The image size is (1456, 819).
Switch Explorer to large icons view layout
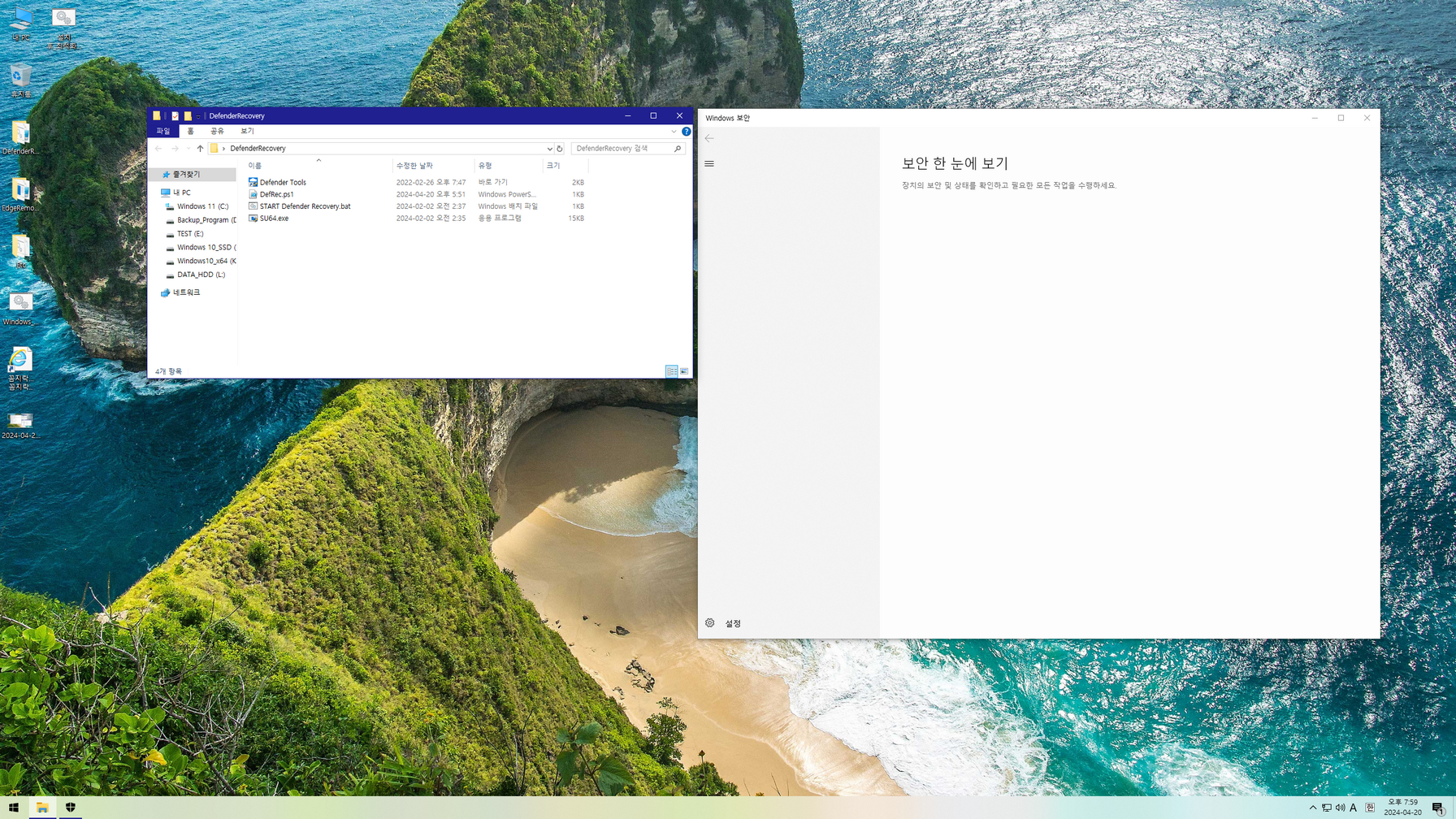[684, 371]
